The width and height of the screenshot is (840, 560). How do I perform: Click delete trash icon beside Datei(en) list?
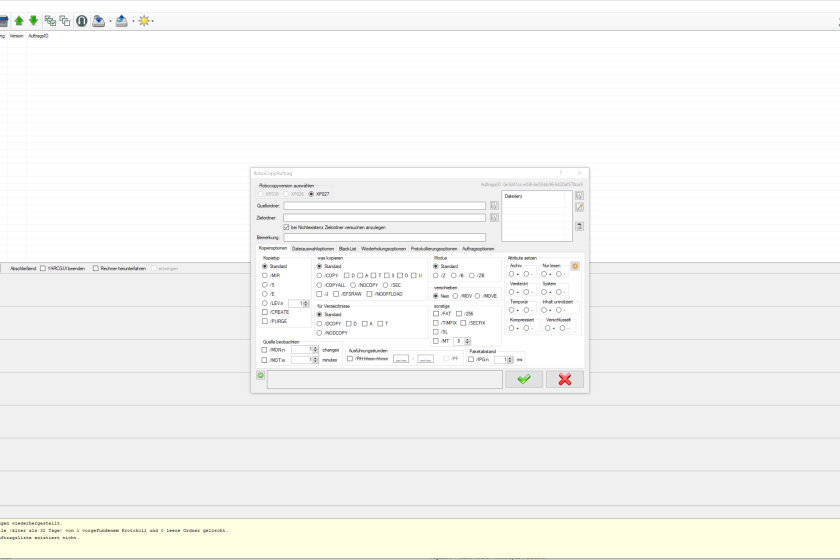pyautogui.click(x=579, y=226)
